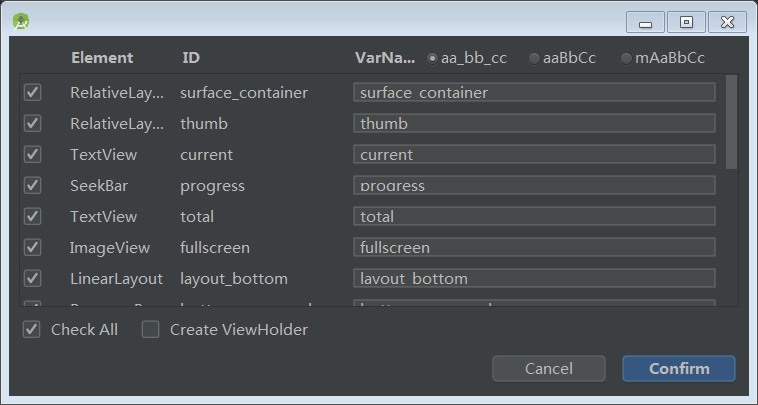This screenshot has width=758, height=405.
Task: Uncheck the thumb row checkbox
Action: click(32, 123)
